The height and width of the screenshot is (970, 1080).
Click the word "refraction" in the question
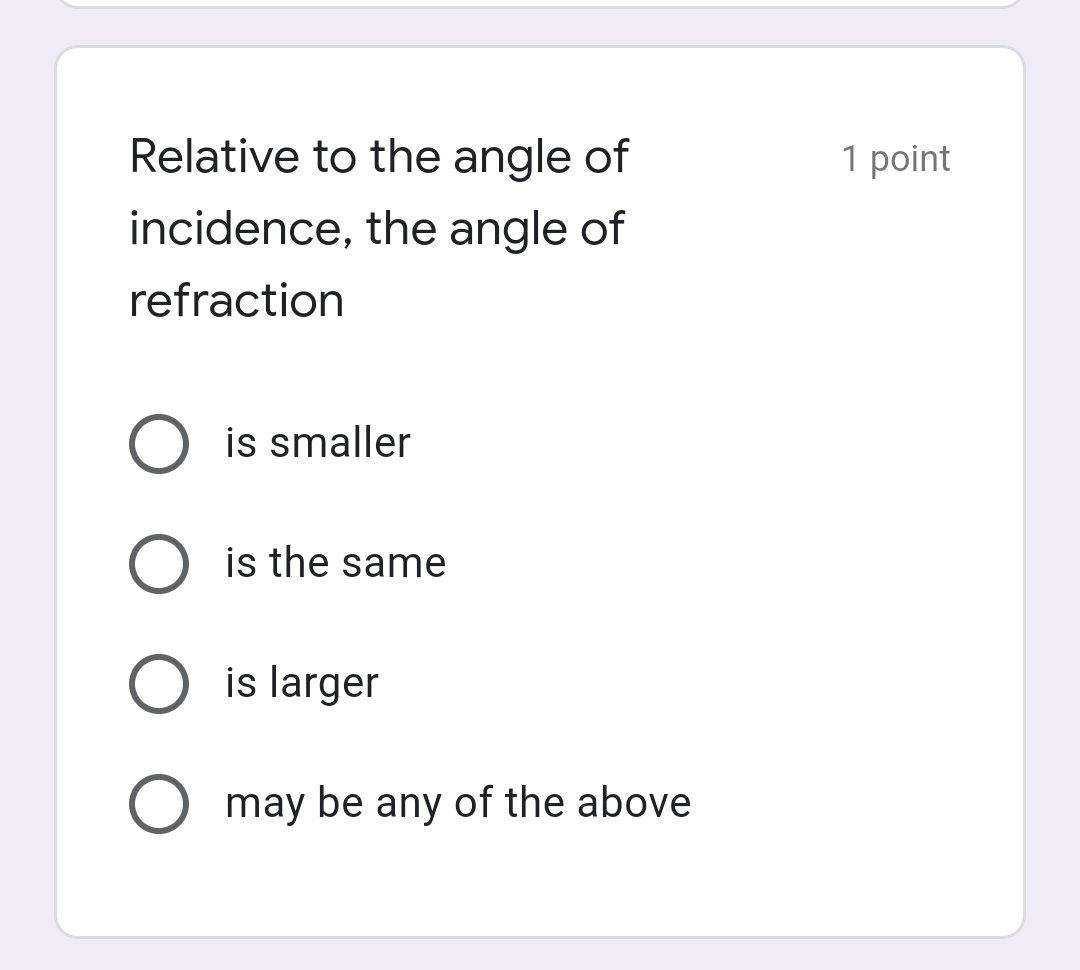click(x=236, y=299)
